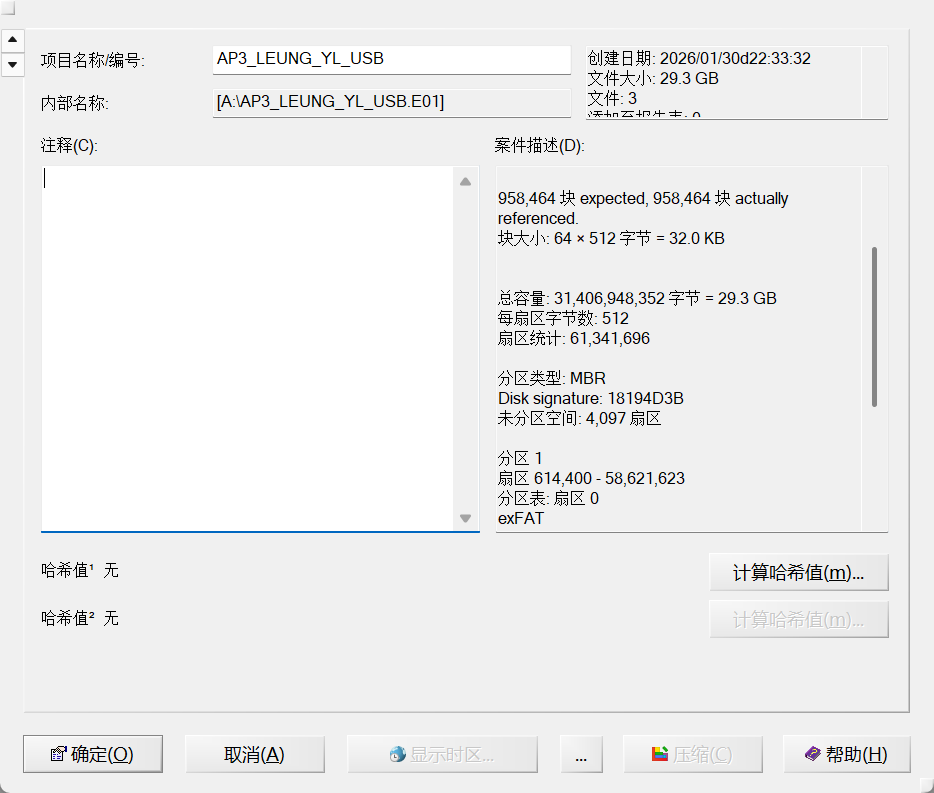Viewport: 934px width, 793px height.
Task: Click the disabled second 计算哈希值(m)... button
Action: point(798,620)
